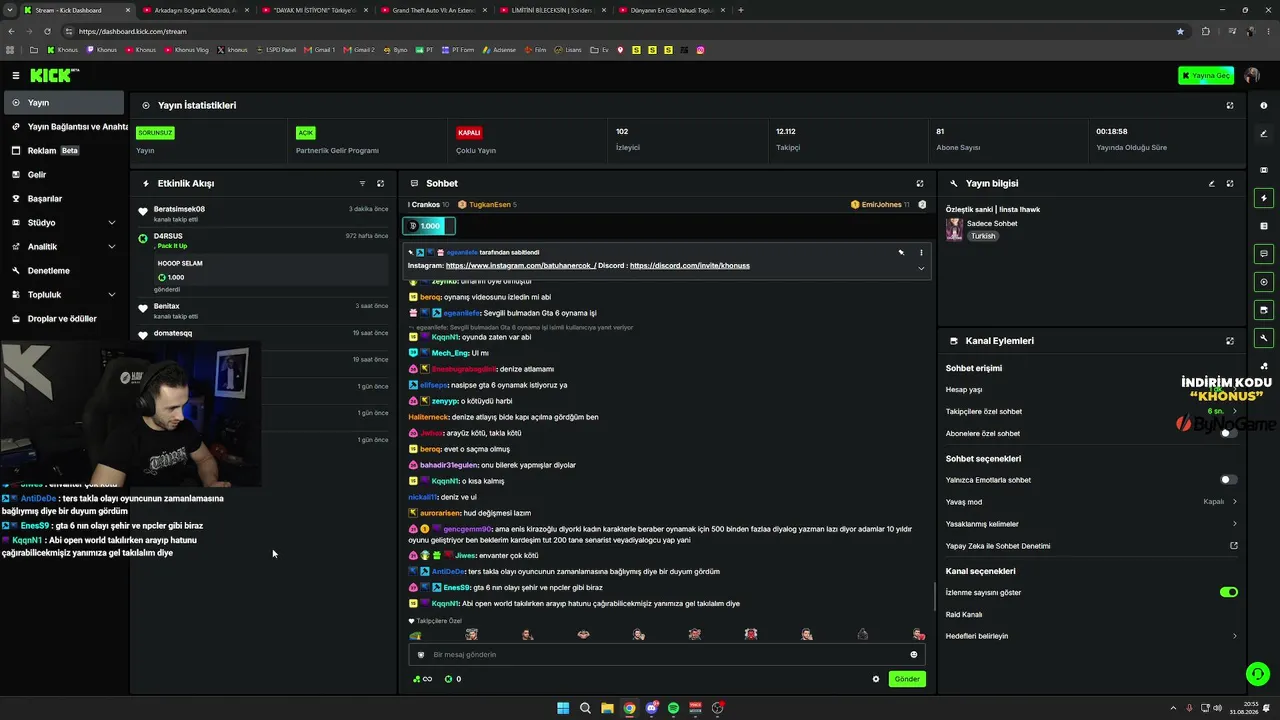The height and width of the screenshot is (720, 1280).
Task: Open Spotify from the Windows taskbar
Action: click(x=673, y=708)
